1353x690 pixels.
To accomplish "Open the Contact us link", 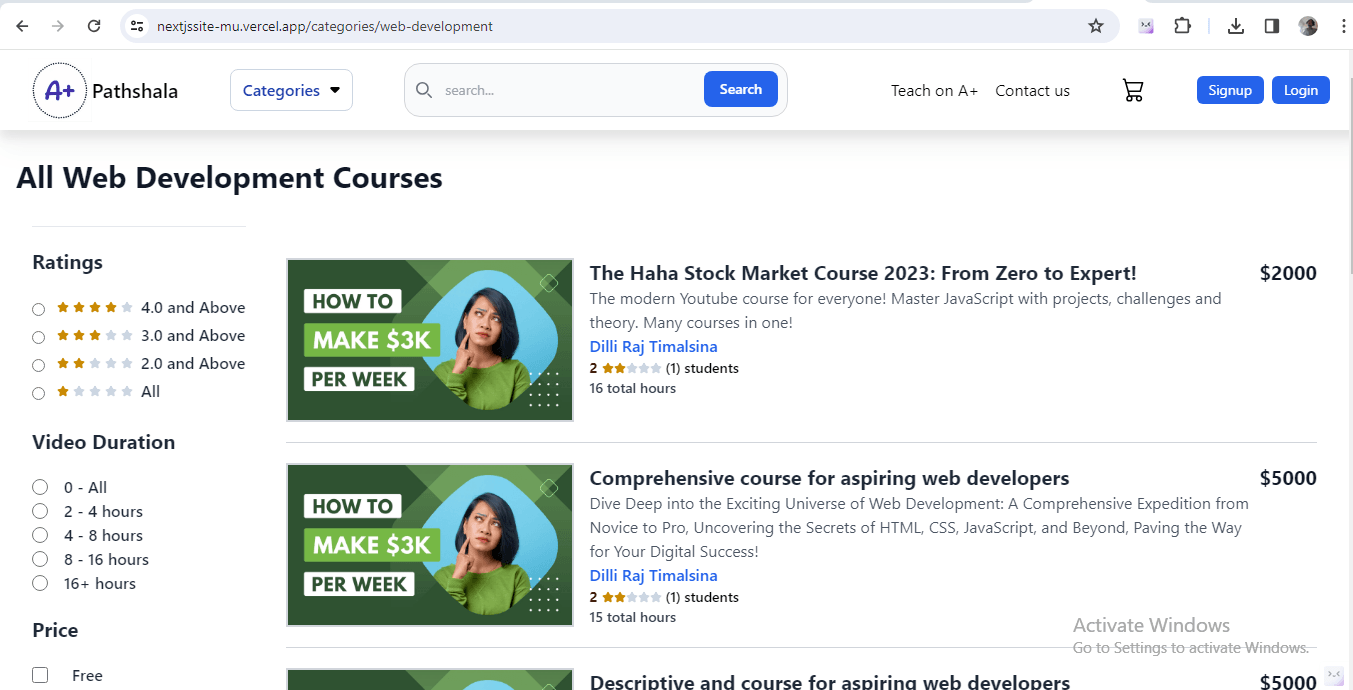I will (x=1032, y=90).
